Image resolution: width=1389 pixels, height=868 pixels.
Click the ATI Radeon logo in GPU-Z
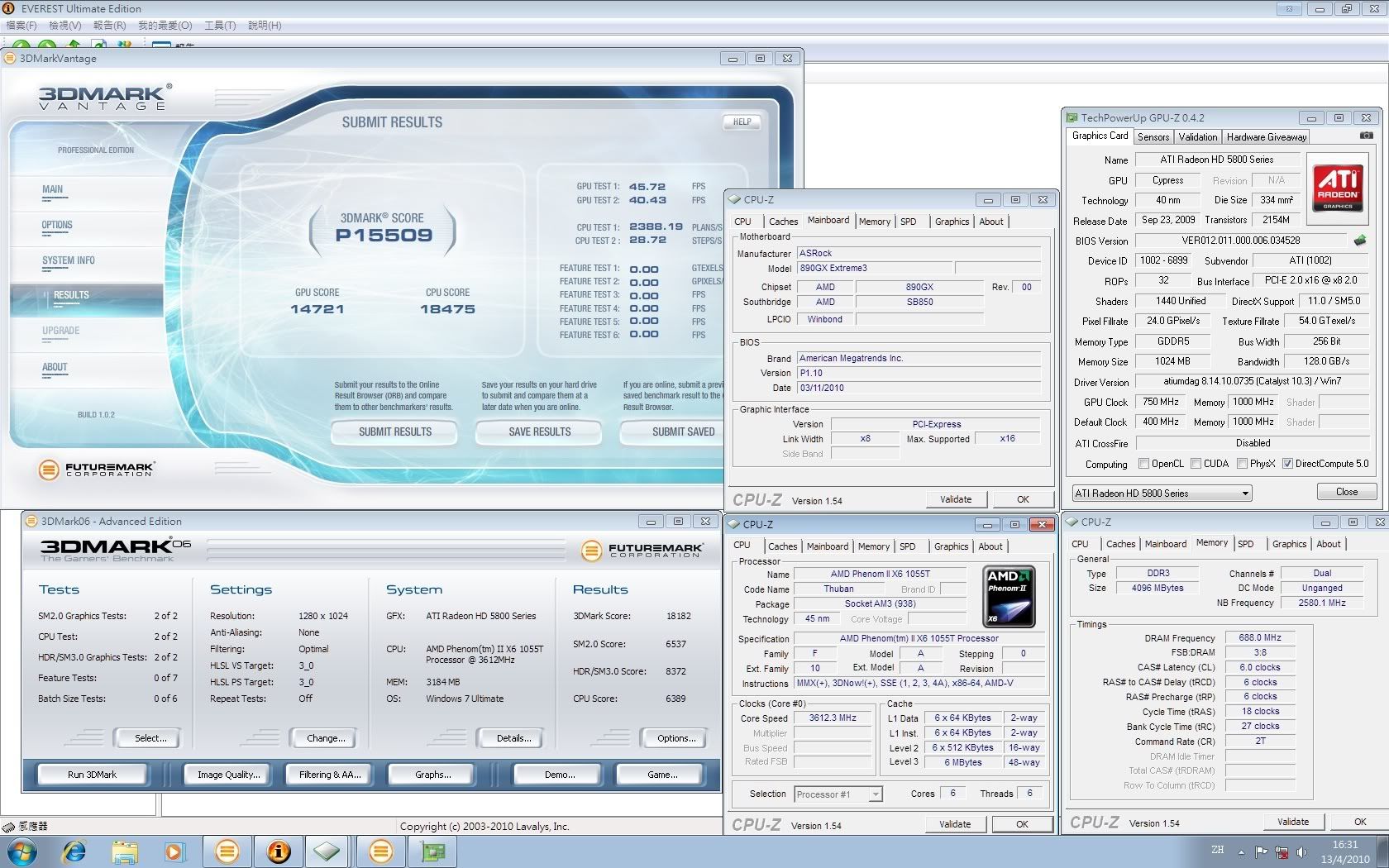[1338, 187]
